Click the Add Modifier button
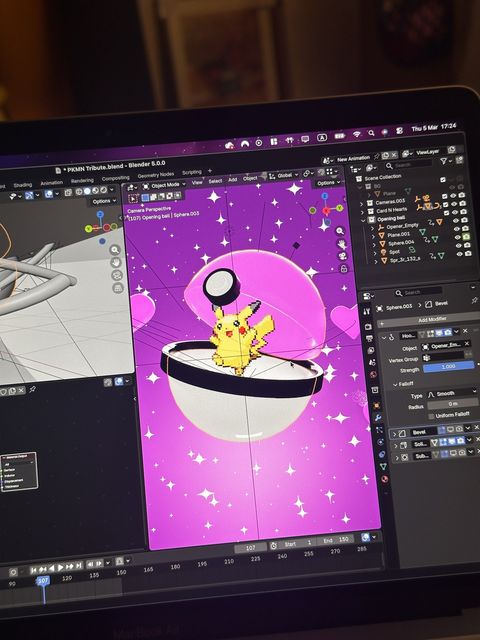 [429, 320]
